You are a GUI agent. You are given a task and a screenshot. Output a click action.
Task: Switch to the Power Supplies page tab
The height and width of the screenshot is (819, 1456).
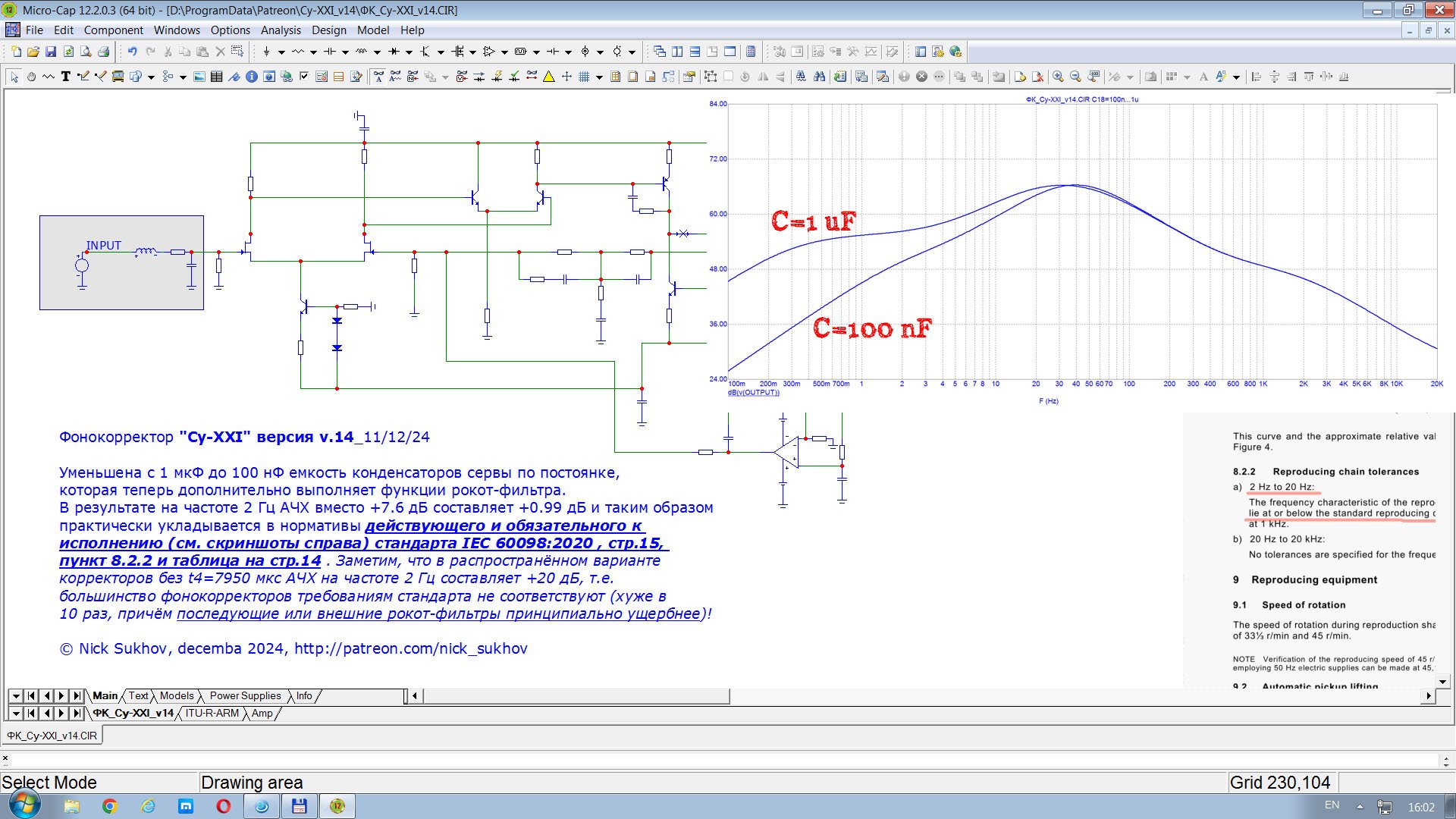tap(245, 696)
